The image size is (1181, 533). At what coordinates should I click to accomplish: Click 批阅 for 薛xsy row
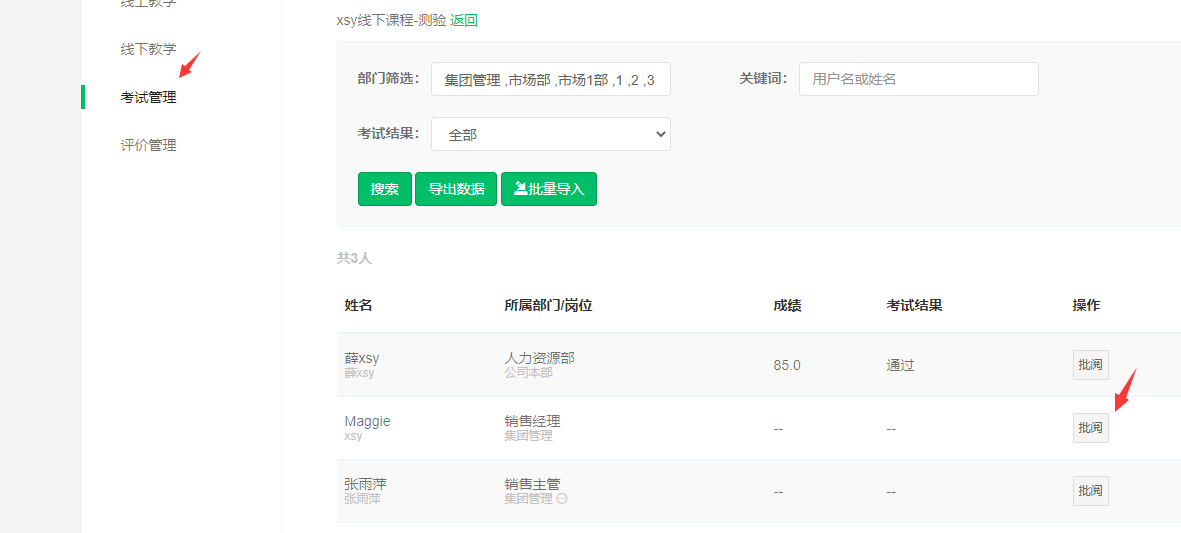click(1091, 365)
